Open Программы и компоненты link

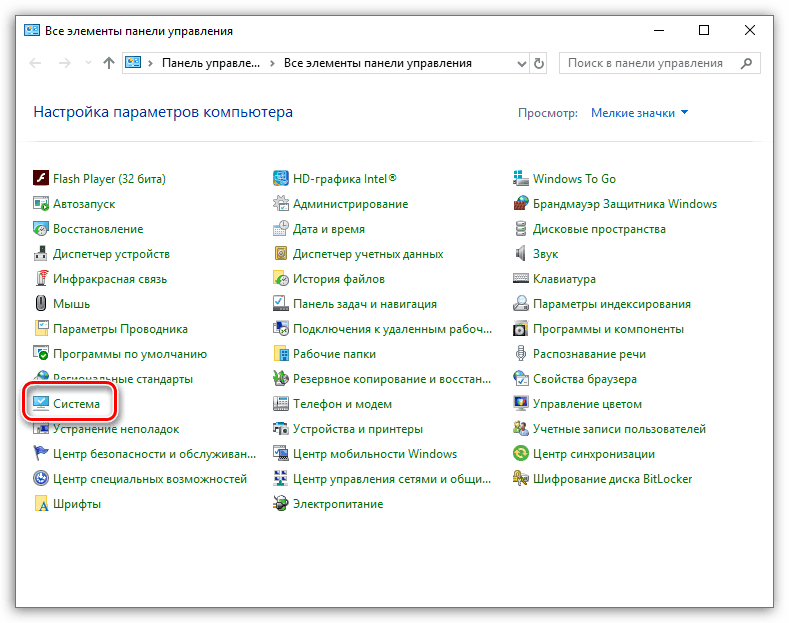pos(608,329)
